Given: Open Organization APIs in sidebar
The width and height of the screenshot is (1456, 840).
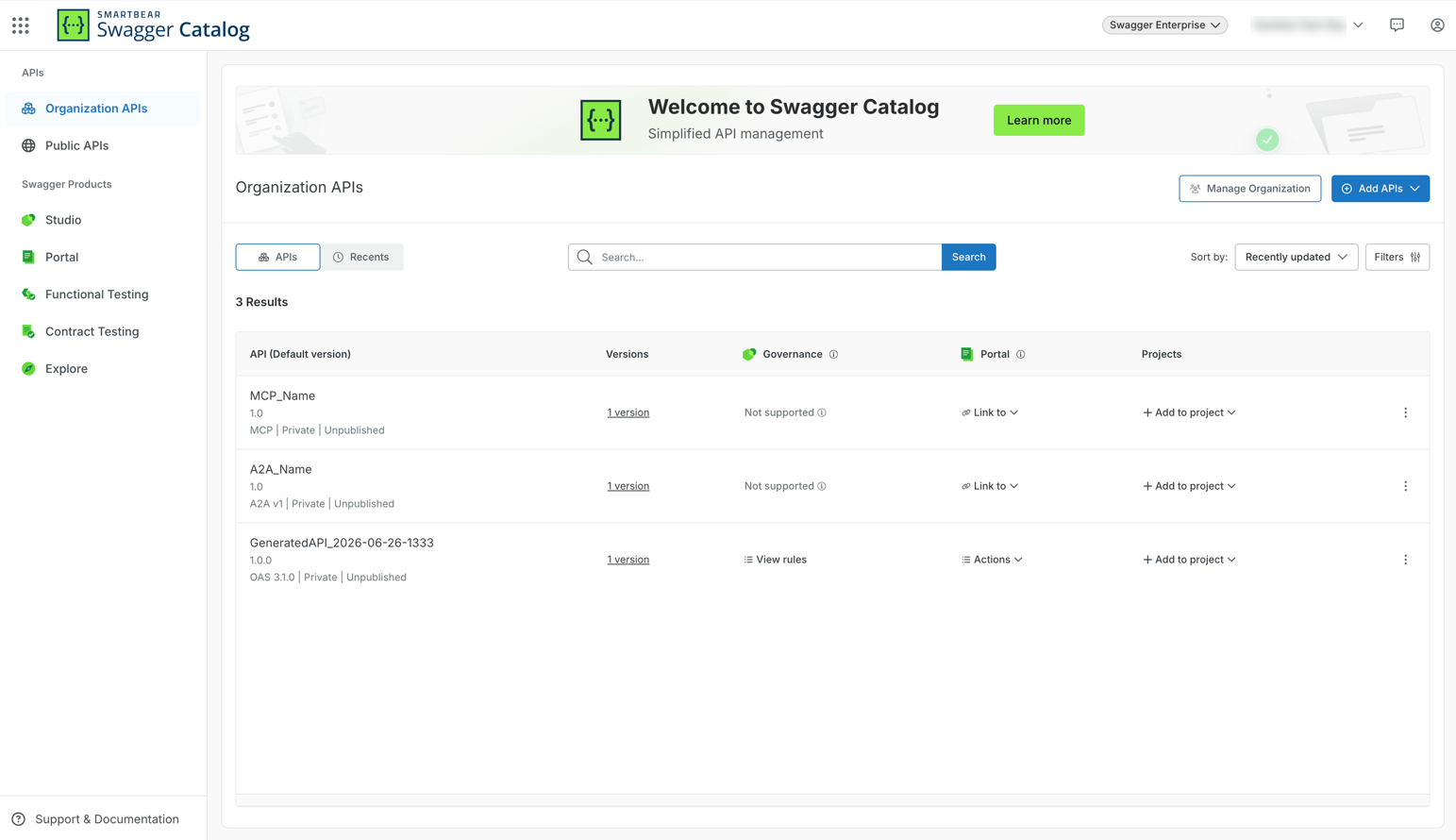Looking at the screenshot, I should [x=103, y=109].
